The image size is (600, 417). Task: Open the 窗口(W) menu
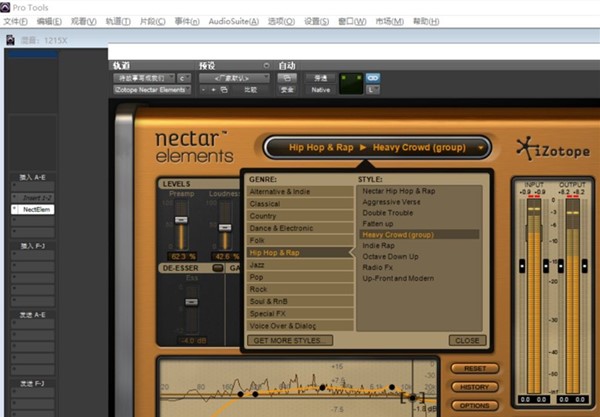352,21
